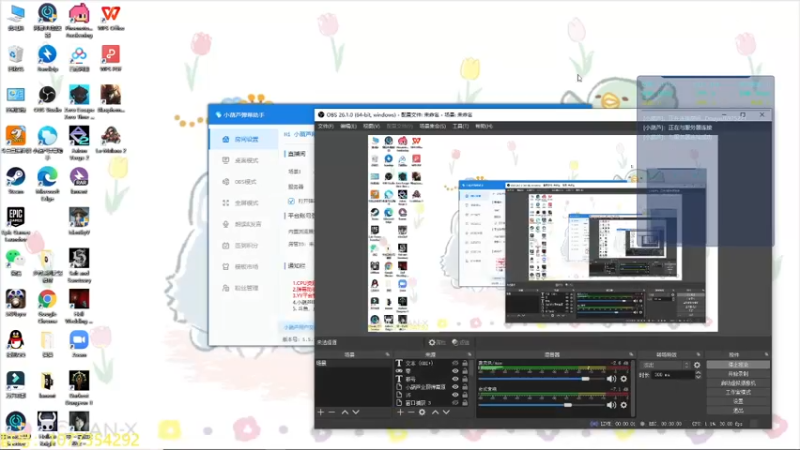The height and width of the screenshot is (450, 800).
Task: Mute the desktop audio channel
Action: (x=611, y=405)
